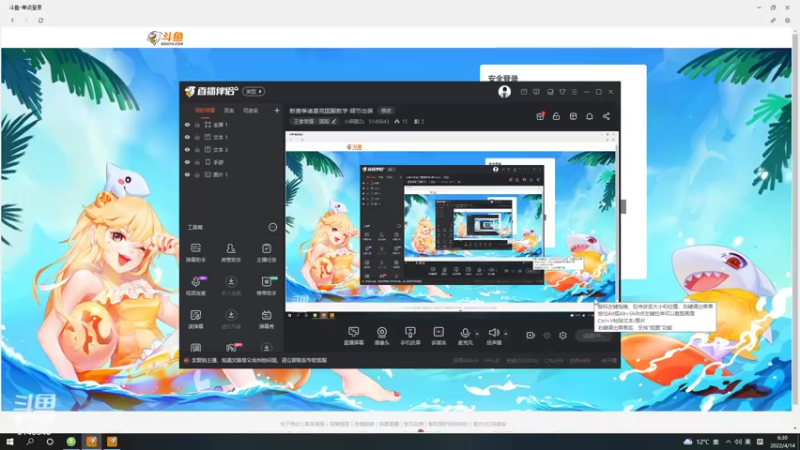Click the Douyu logo on the web page

point(165,38)
